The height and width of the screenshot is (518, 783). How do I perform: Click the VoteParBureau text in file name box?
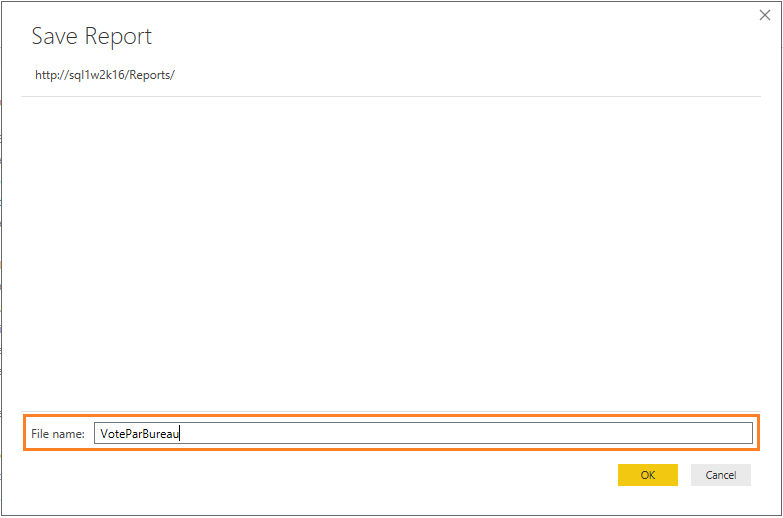[139, 434]
